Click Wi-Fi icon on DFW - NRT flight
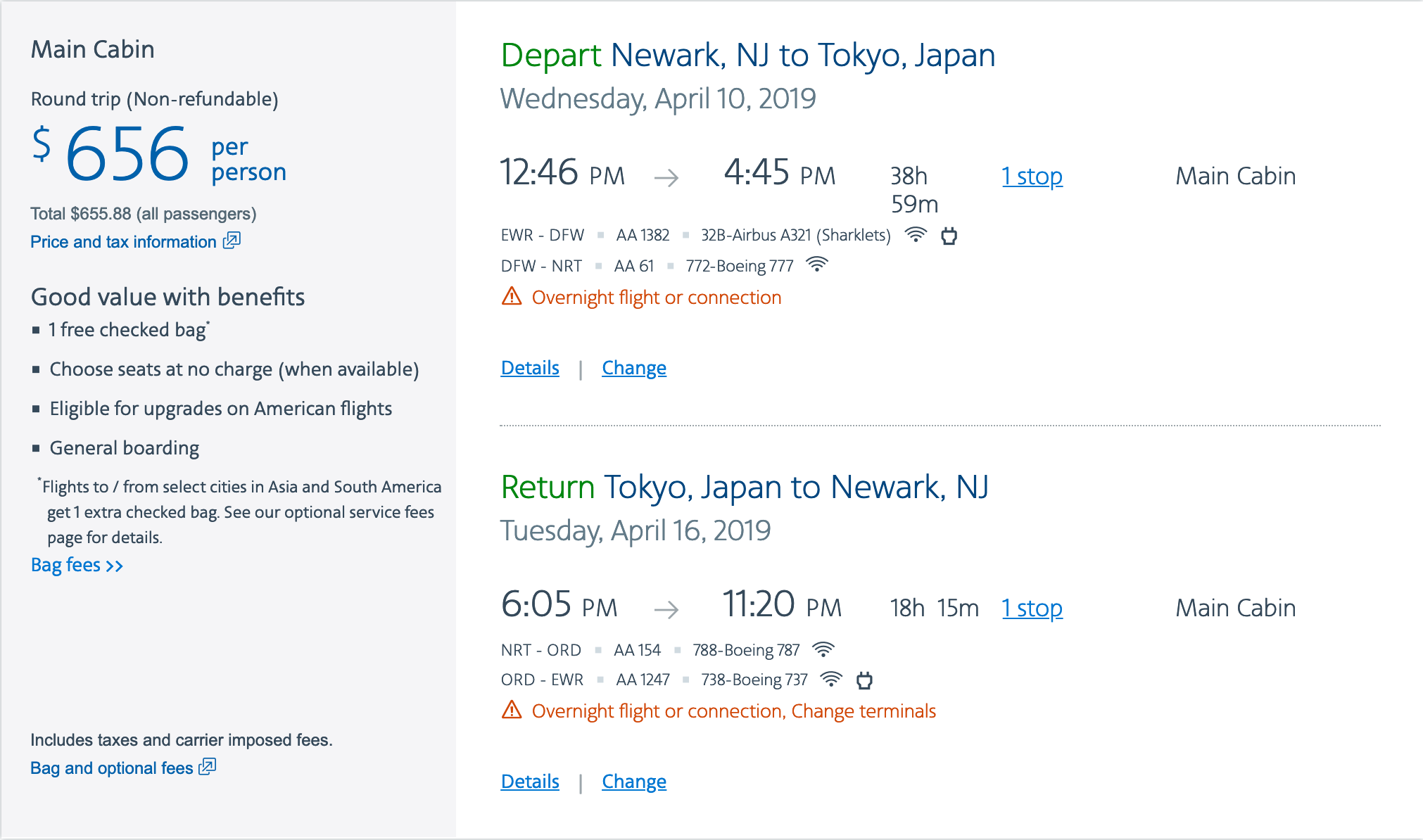Image resolution: width=1423 pixels, height=840 pixels. coord(817,265)
